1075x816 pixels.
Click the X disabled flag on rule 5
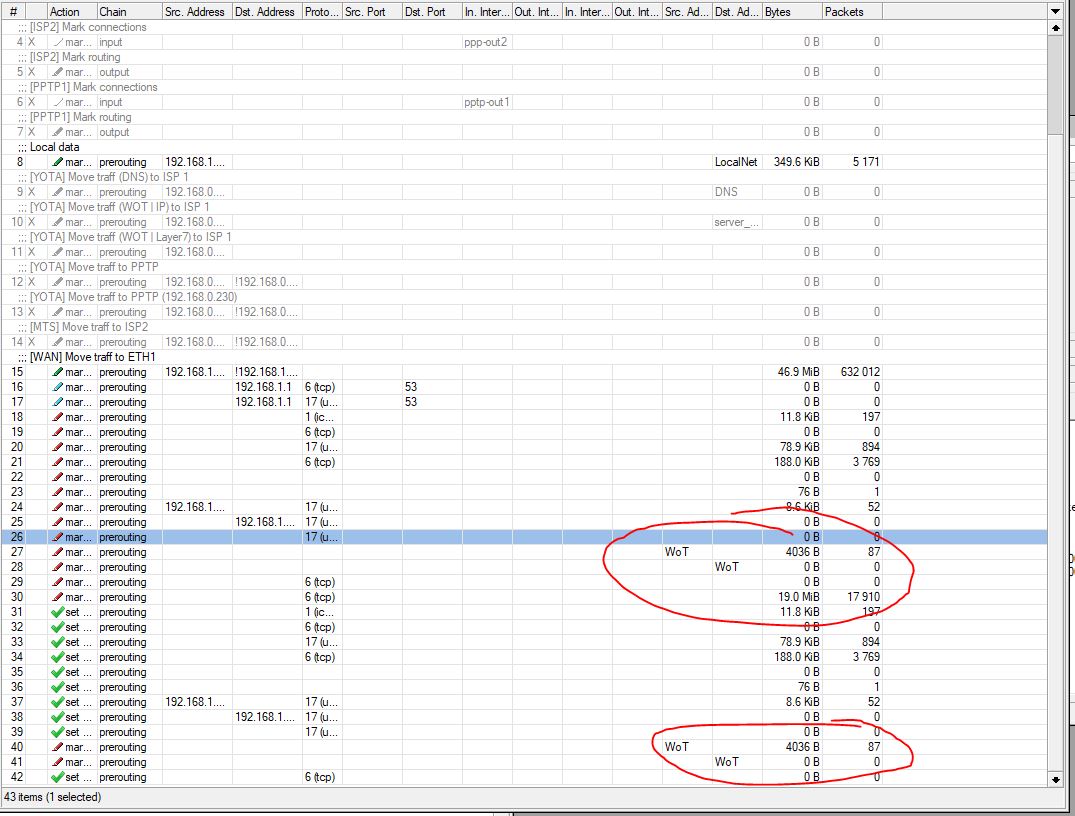click(32, 72)
